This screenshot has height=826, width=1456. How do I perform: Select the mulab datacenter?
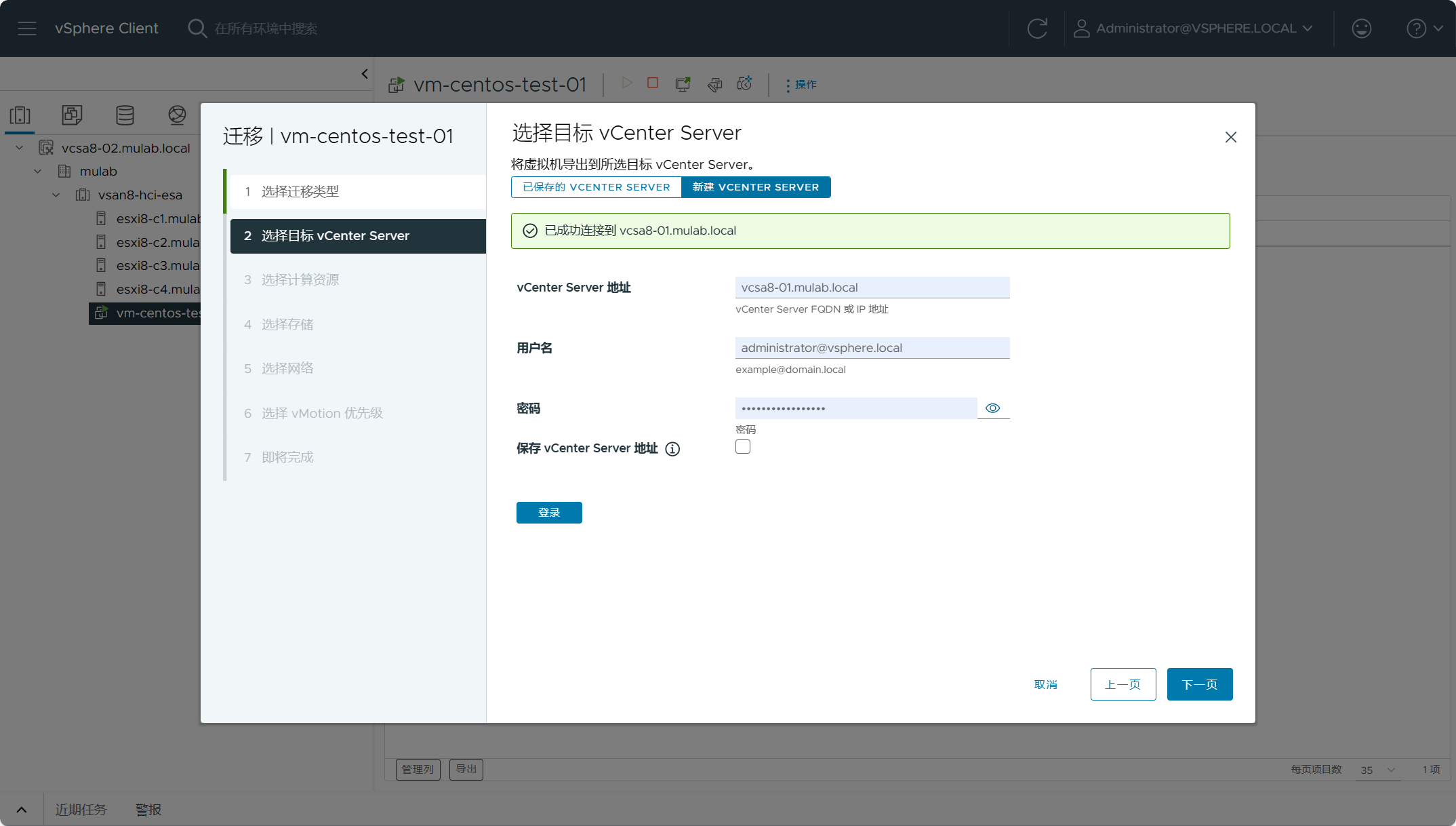tap(98, 172)
